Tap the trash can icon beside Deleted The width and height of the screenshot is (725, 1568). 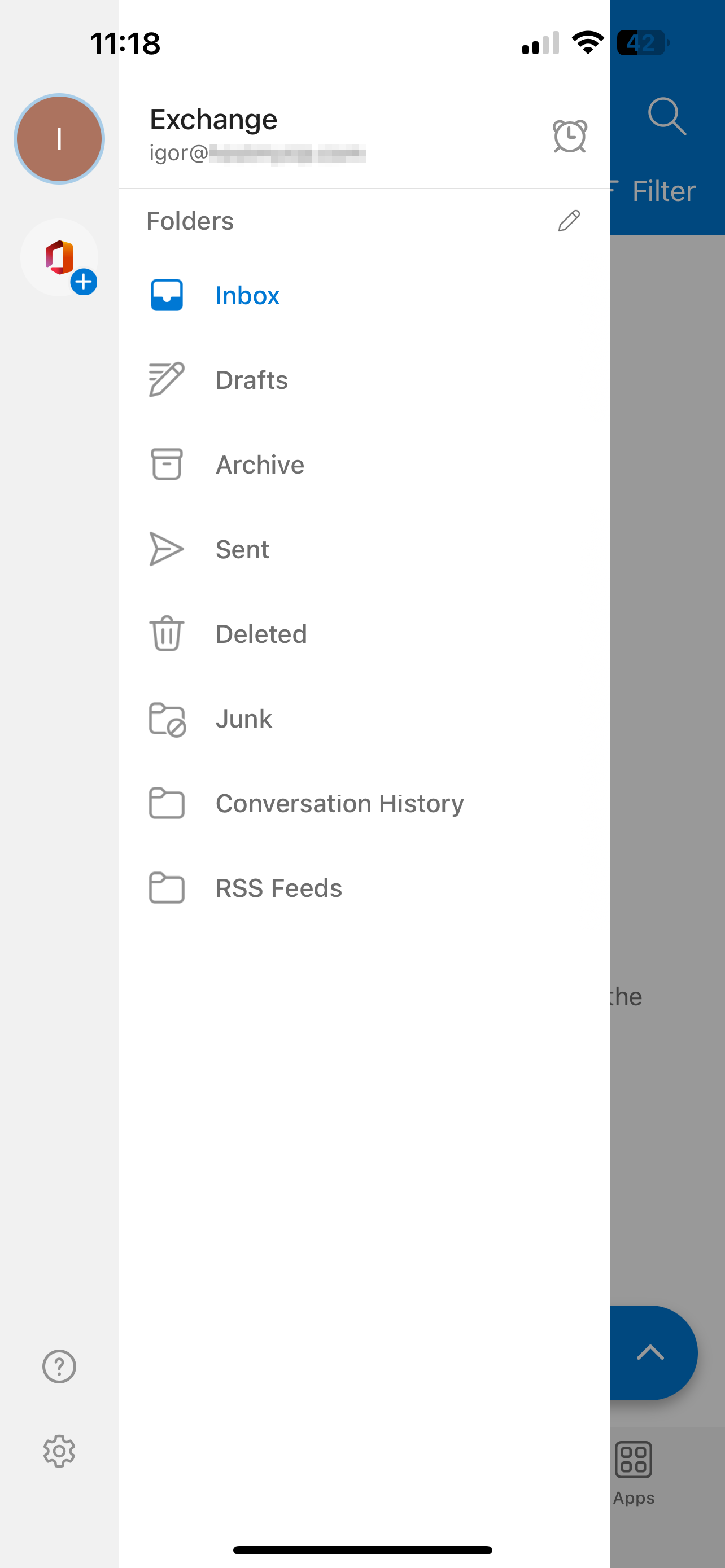click(x=167, y=634)
